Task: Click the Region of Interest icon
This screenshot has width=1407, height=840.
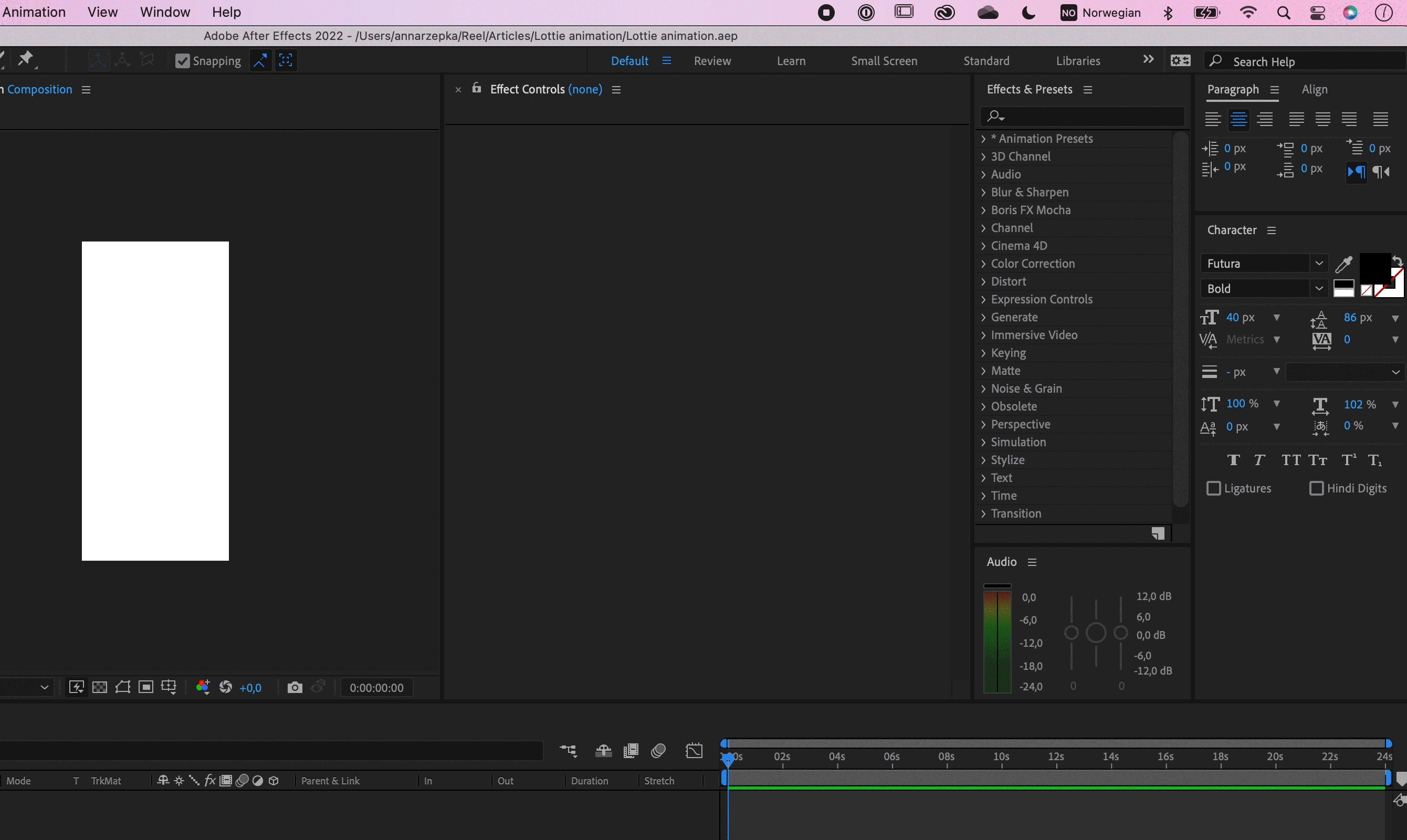Action: coord(146,687)
